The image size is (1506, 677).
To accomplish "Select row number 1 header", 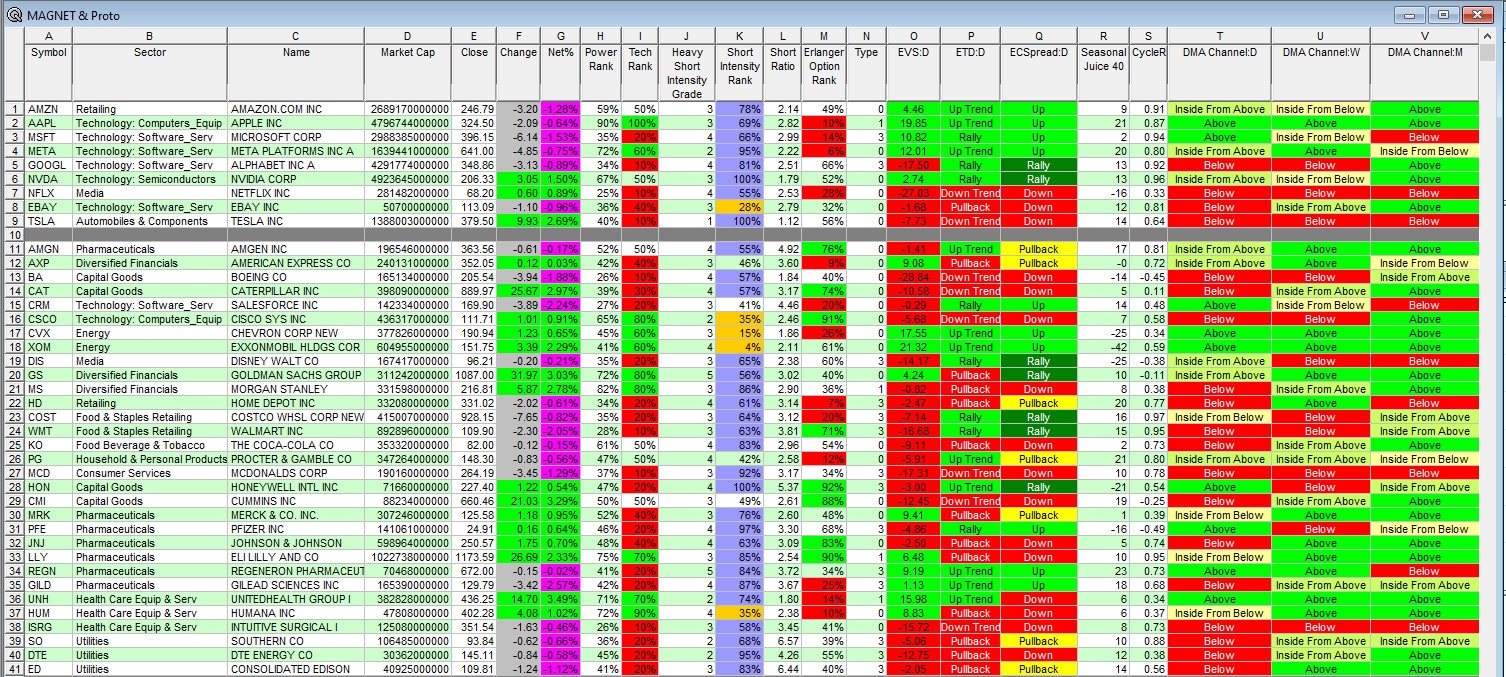I will pos(15,109).
